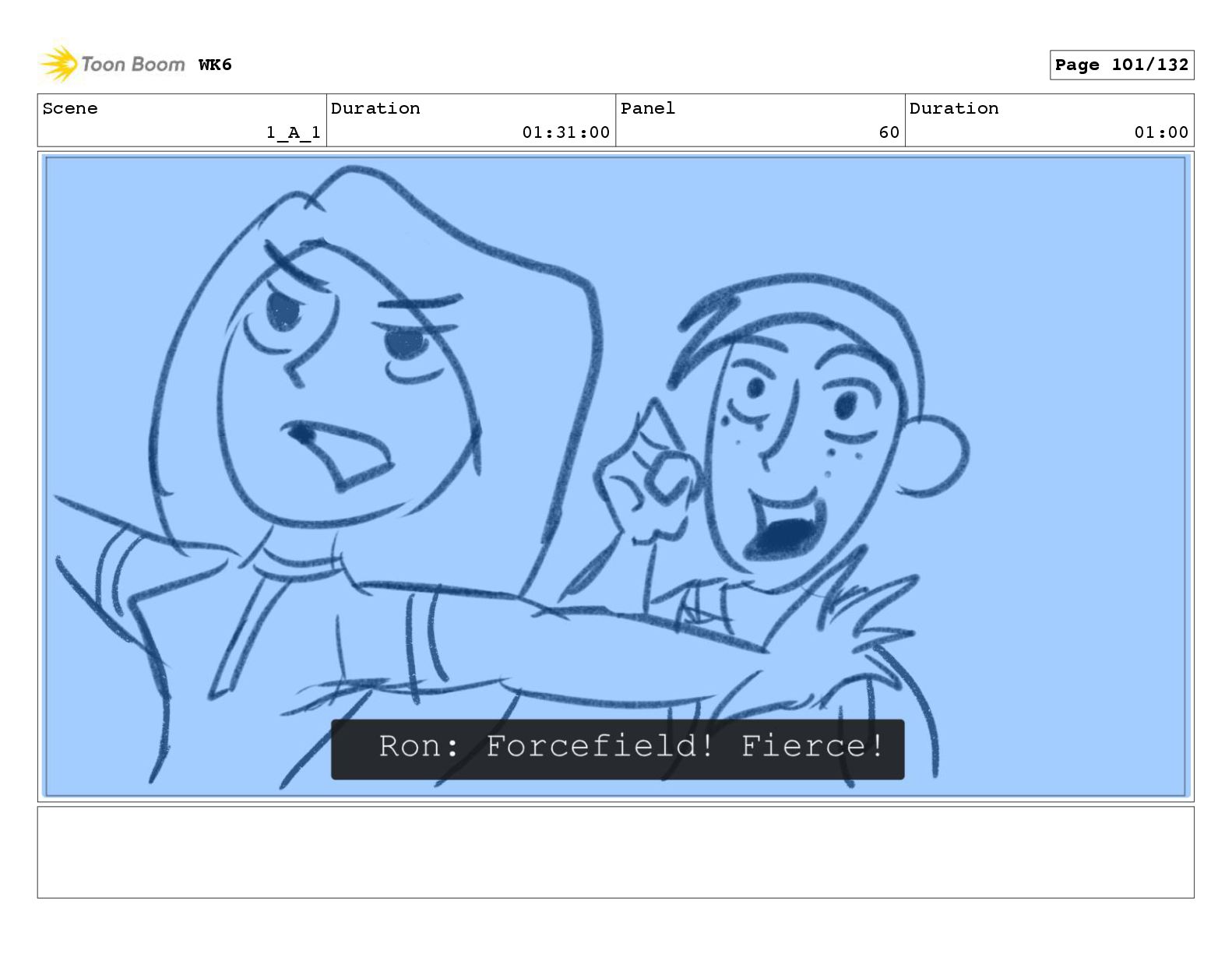Click the empty notes box below the panel

click(x=615, y=852)
